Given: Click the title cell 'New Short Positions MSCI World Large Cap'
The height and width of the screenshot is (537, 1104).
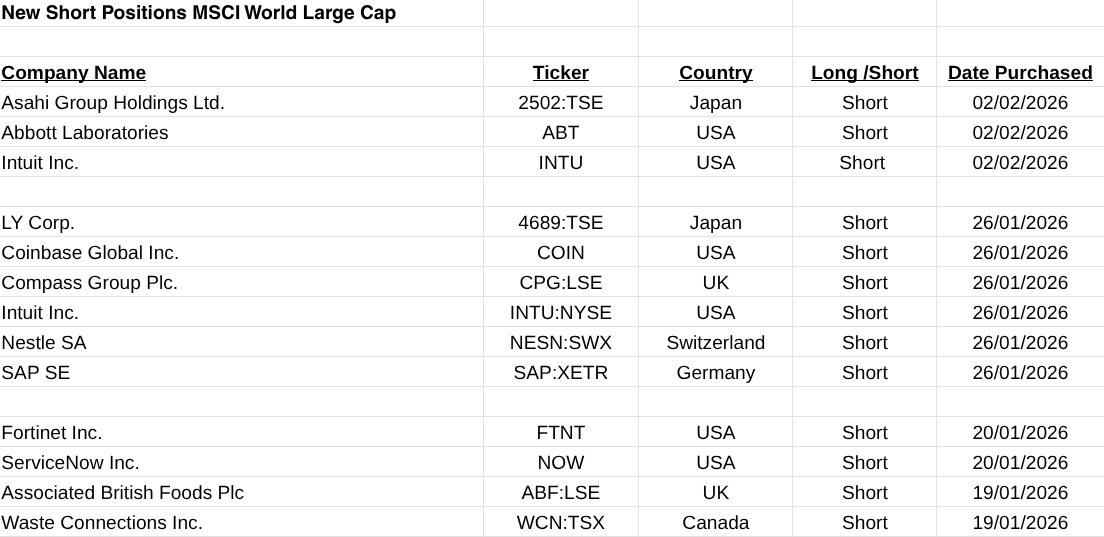Looking at the screenshot, I should click(199, 13).
